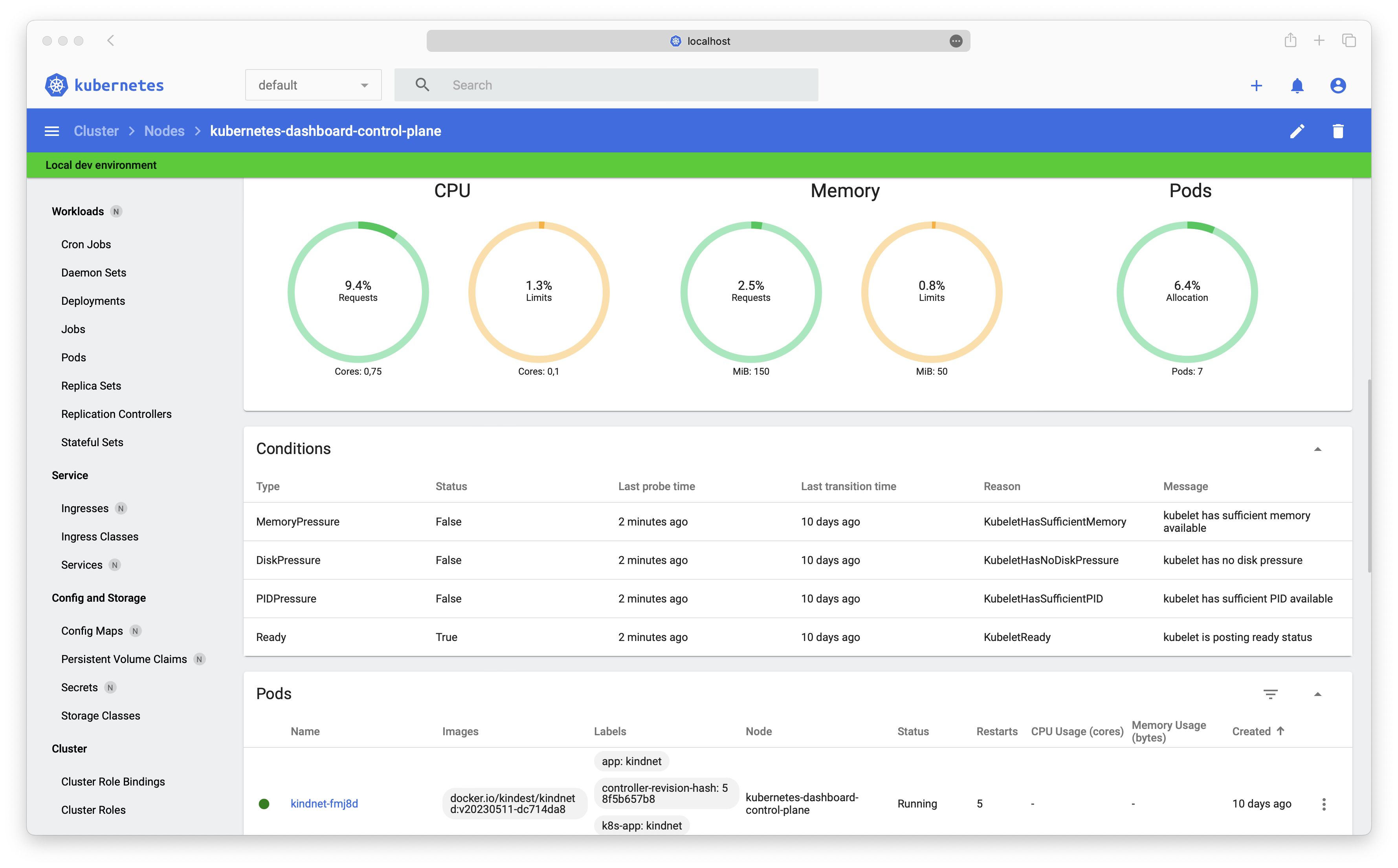This screenshot has width=1398, height=868.
Task: Navigate to Nodes breadcrumb link
Action: click(163, 131)
